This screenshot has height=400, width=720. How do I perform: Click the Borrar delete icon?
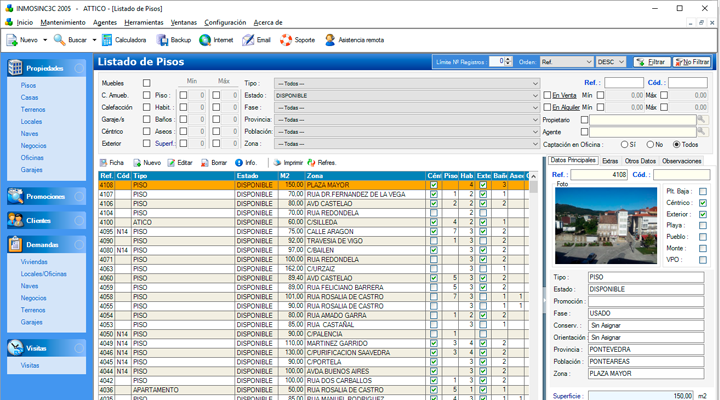coord(205,163)
